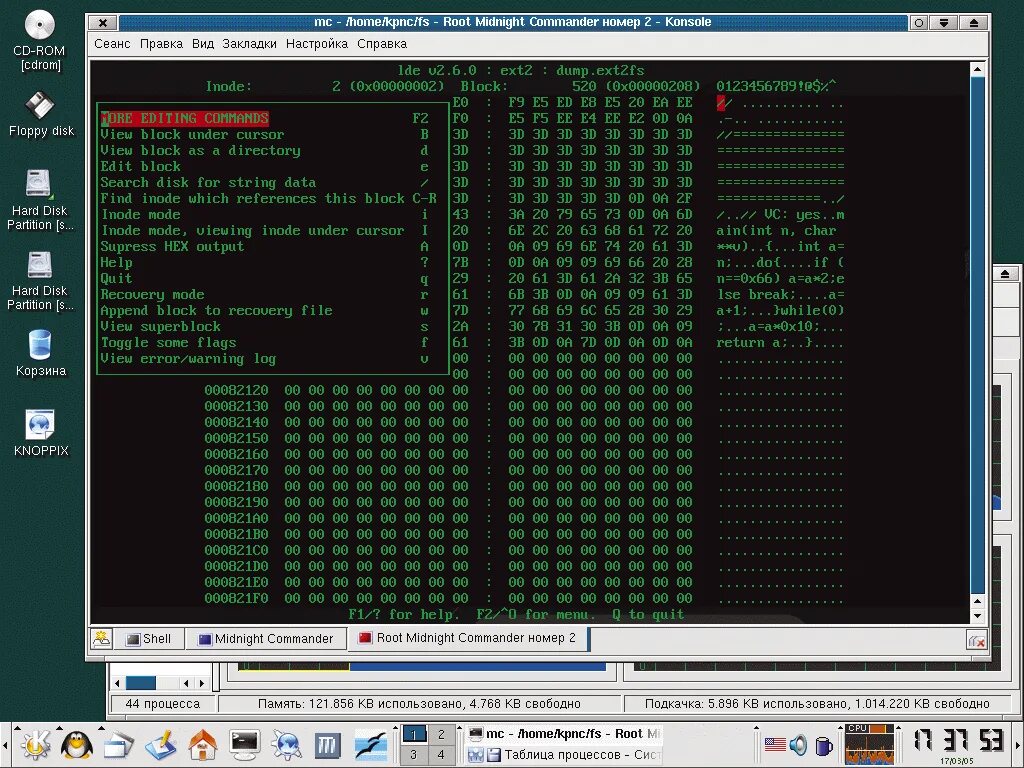Select MORE EDITING COMMANDS menu entry
Screen dimensions: 1024x768
(264, 118)
